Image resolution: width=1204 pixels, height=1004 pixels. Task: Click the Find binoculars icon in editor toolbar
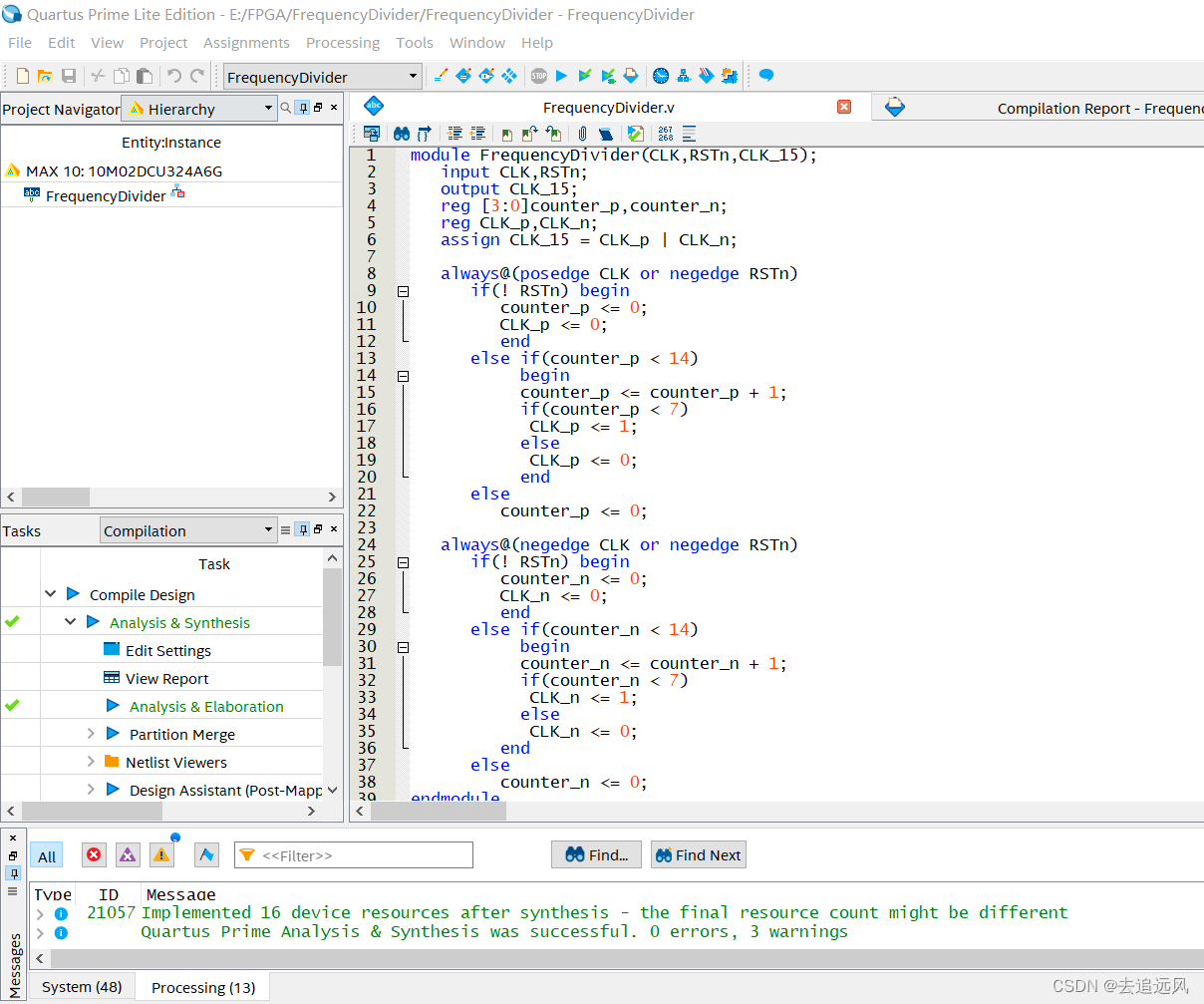(x=402, y=134)
